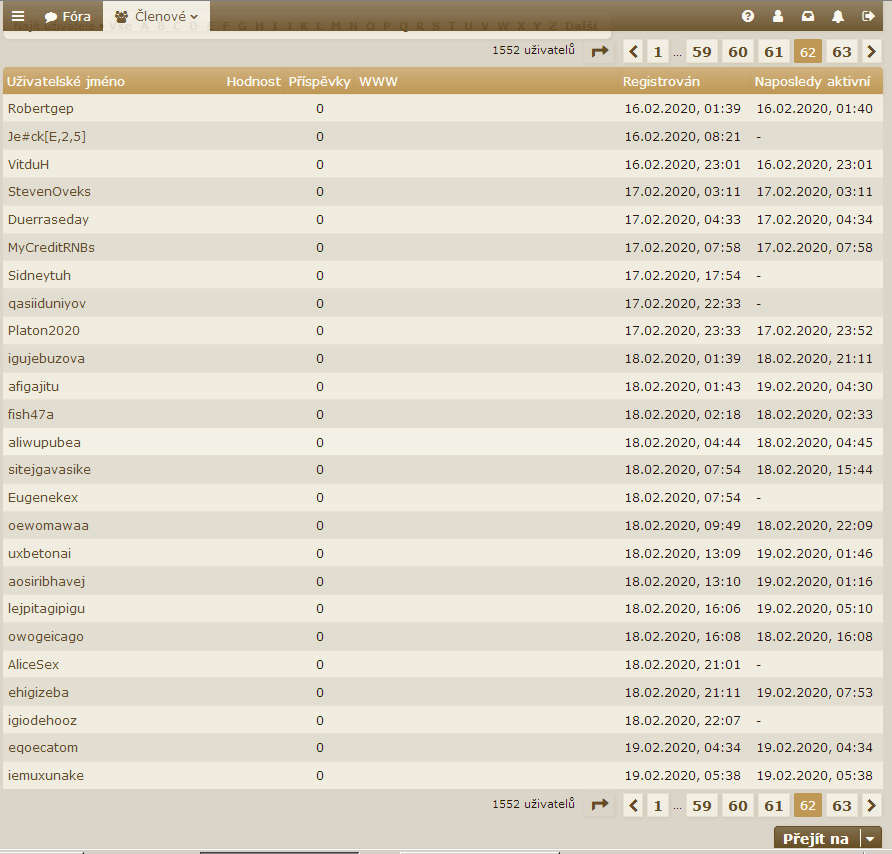Viewport: 892px width, 854px height.
Task: Go to next page using top arrow
Action: [x=872, y=52]
